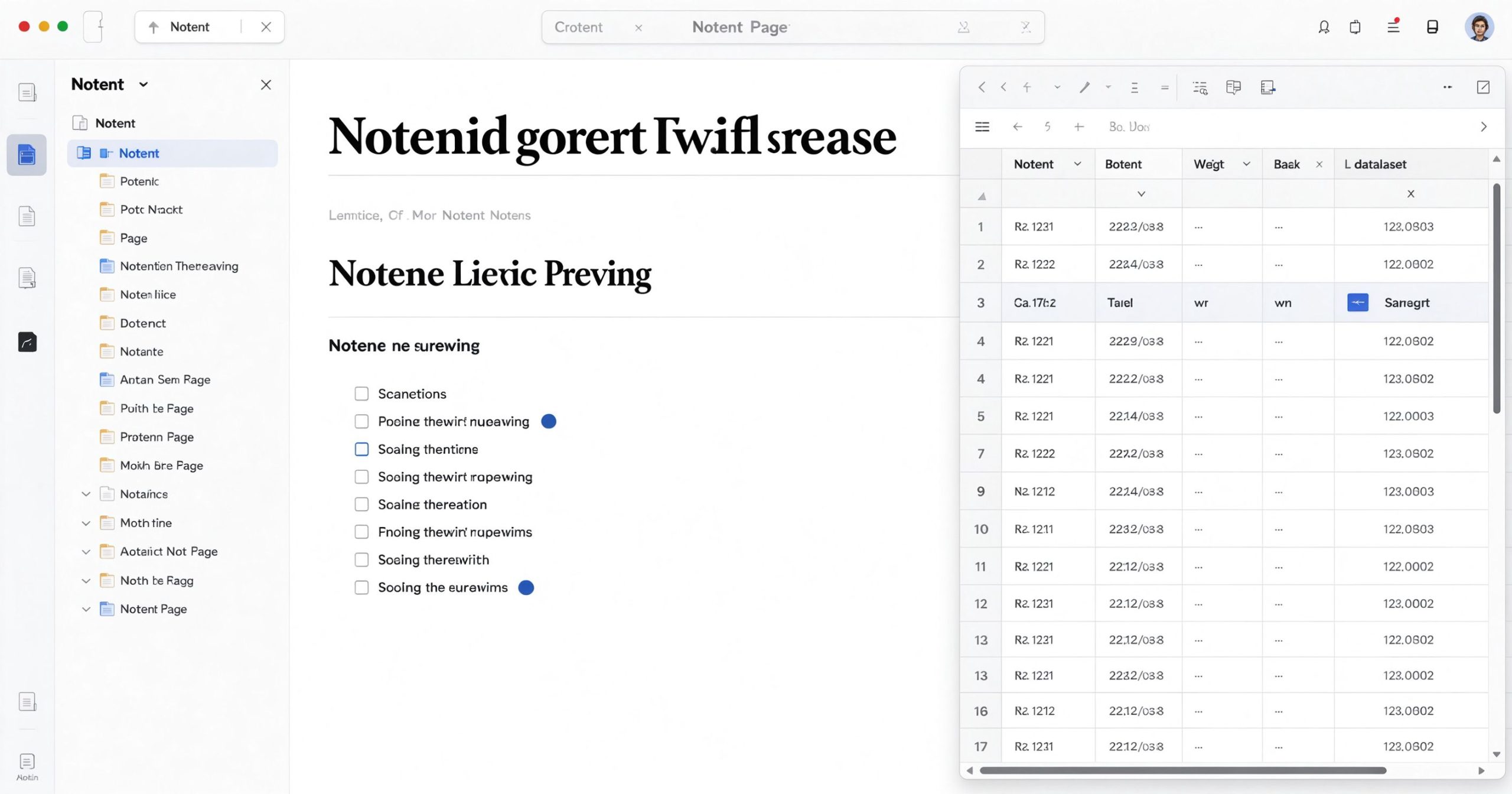Open Antan Sem Rage in sidebar
The height and width of the screenshot is (794, 1512).
click(x=165, y=379)
